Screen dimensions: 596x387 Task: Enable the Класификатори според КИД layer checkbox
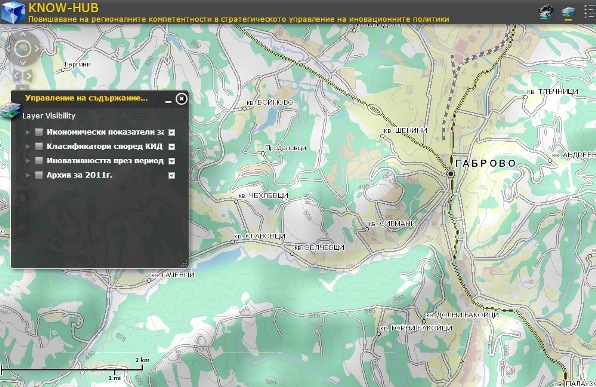pyautogui.click(x=39, y=146)
